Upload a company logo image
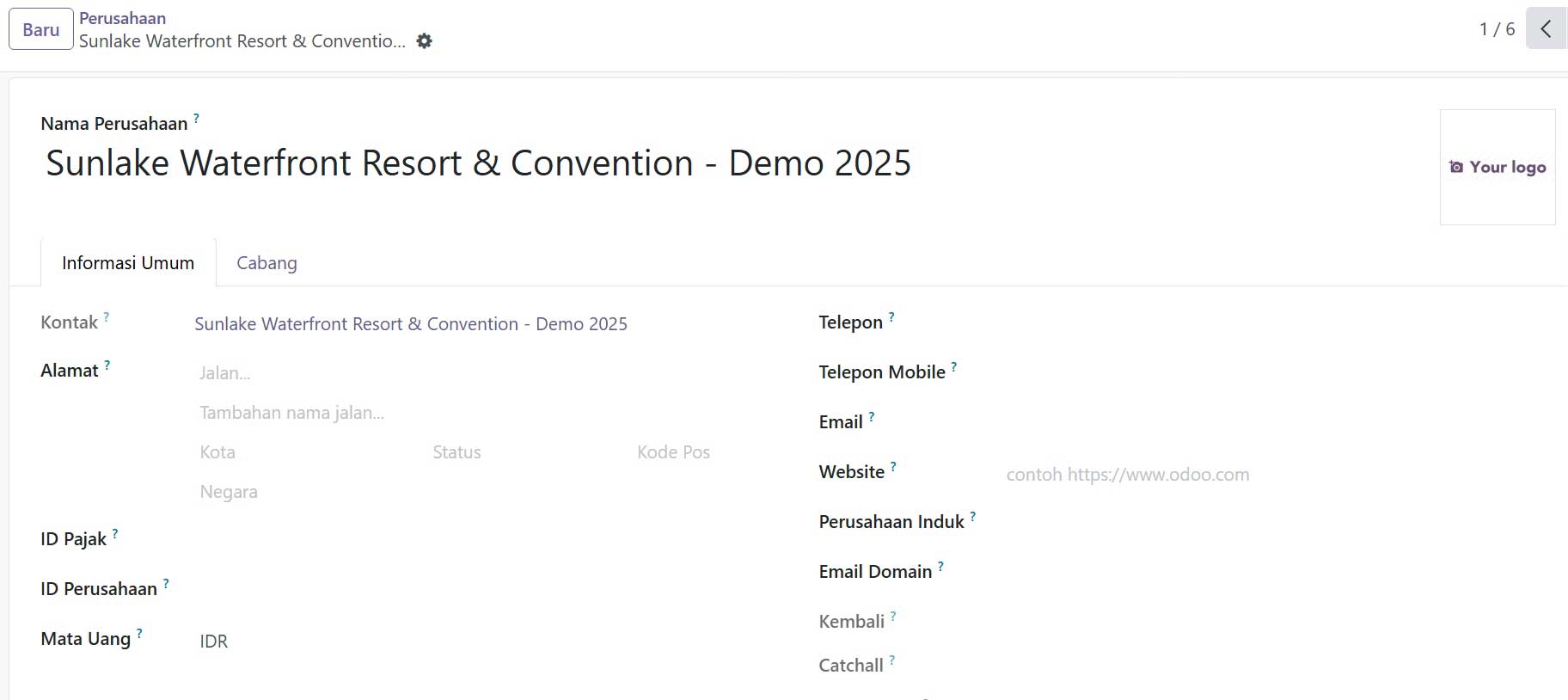This screenshot has width=1568, height=700. (1498, 167)
